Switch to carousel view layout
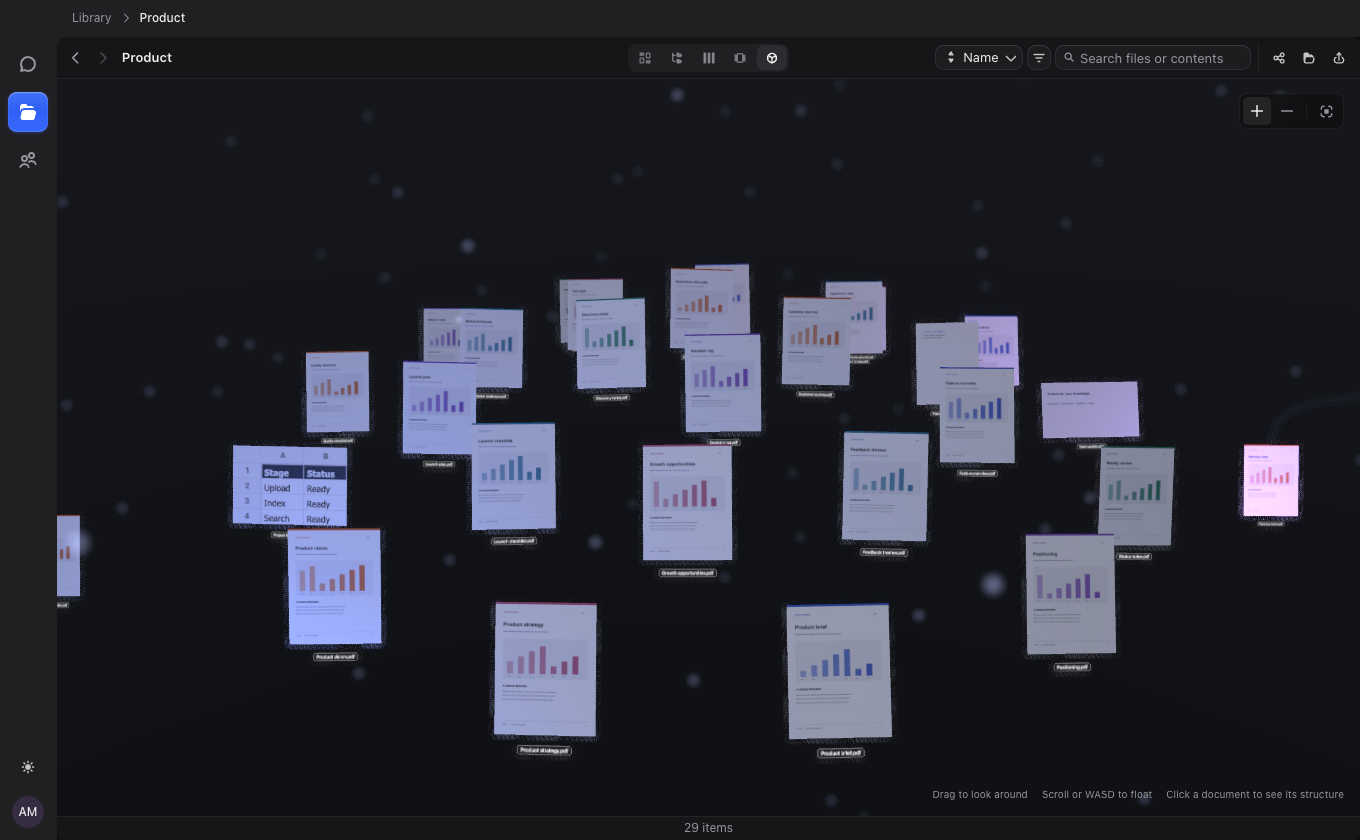This screenshot has width=1360, height=840. tap(740, 58)
